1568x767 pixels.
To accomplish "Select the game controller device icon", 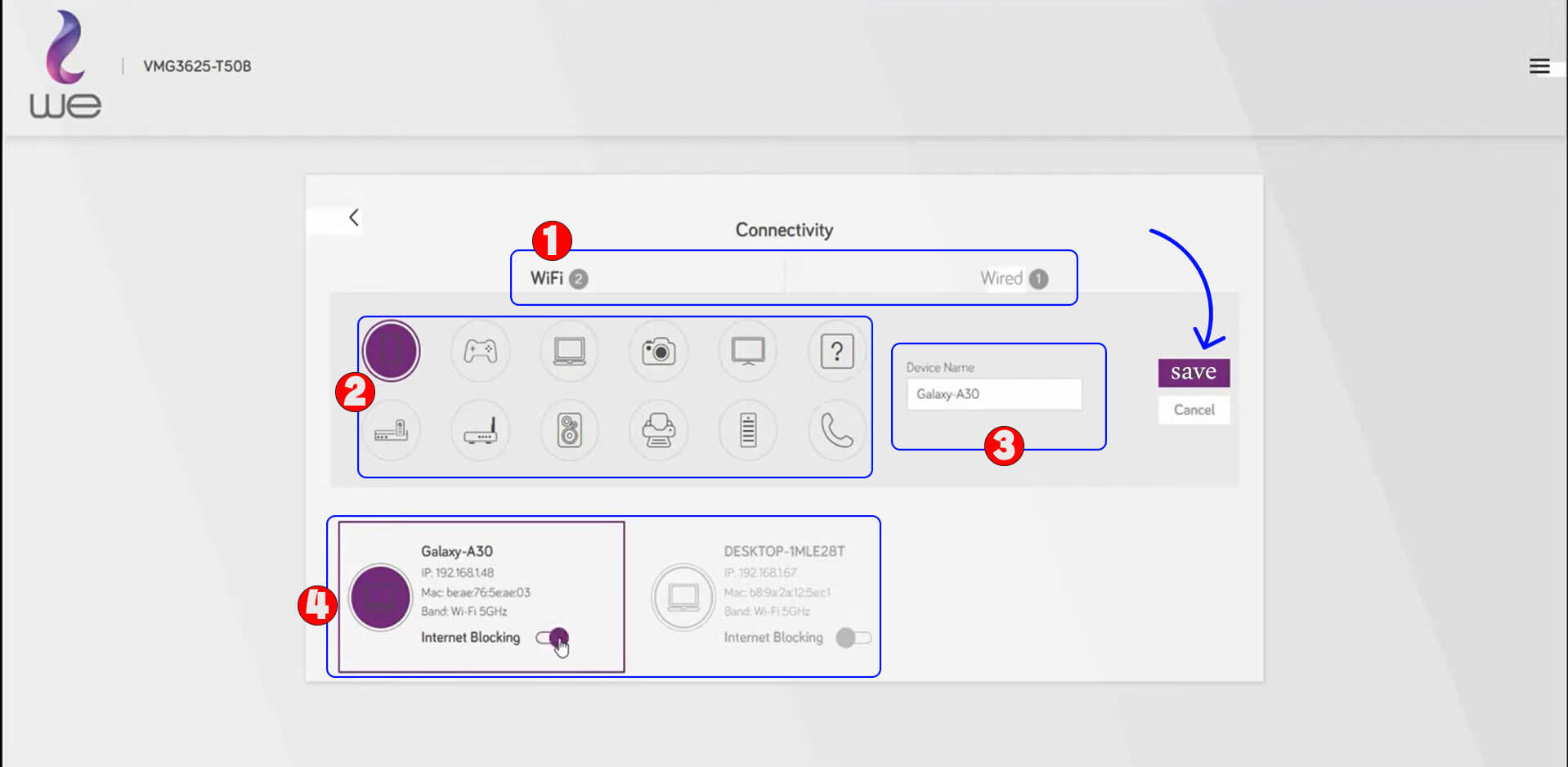I will [x=480, y=352].
